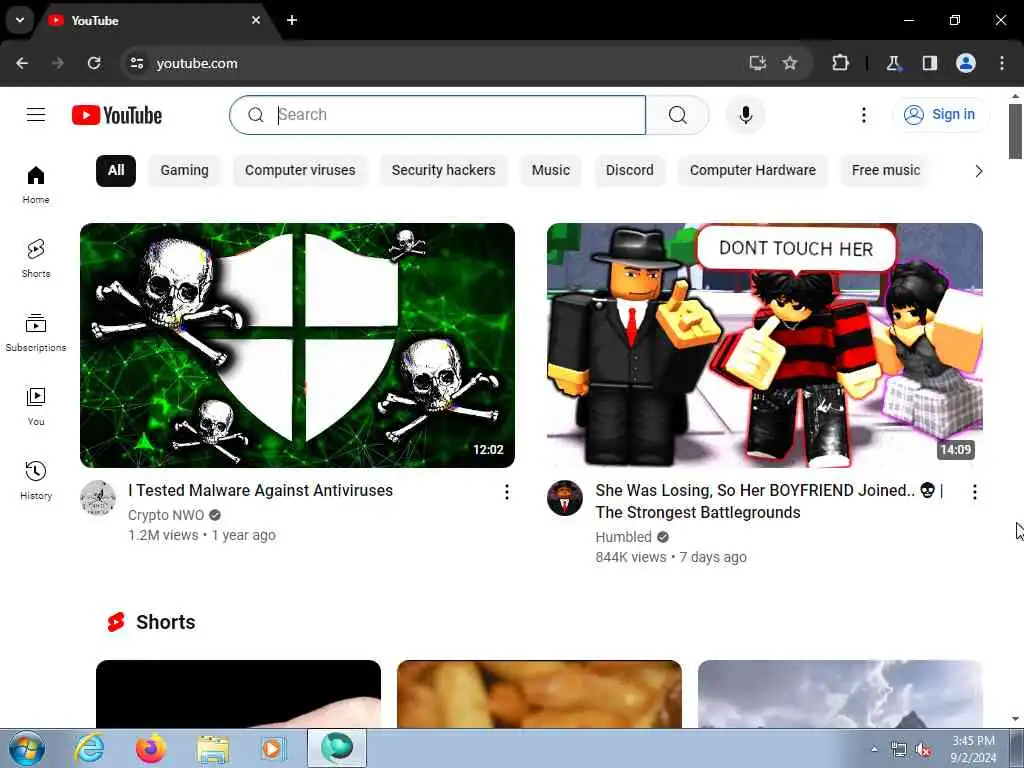Click install app icon in address bar
Image resolution: width=1024 pixels, height=768 pixels.
click(758, 63)
